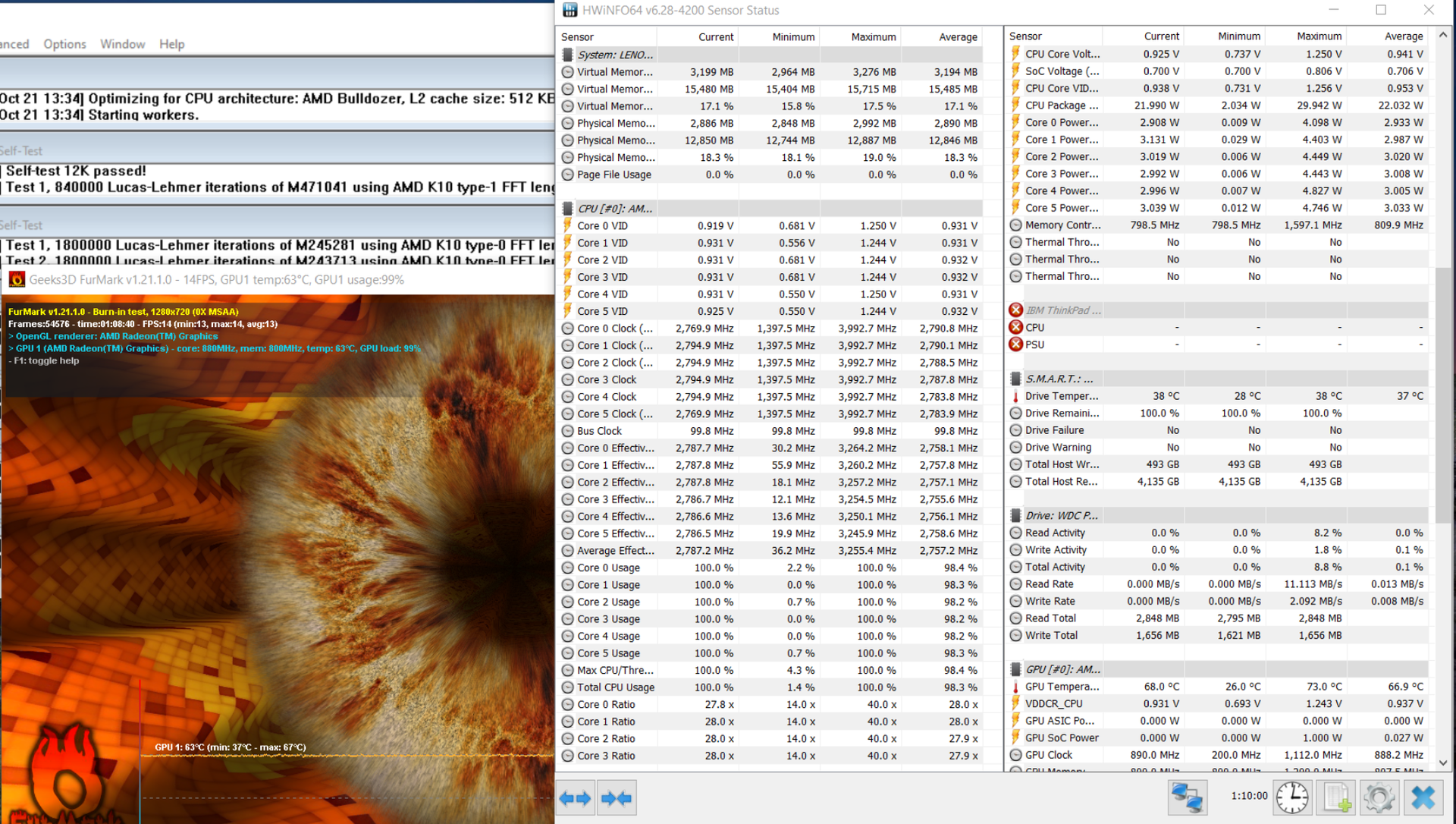Click the thermometer icon beside Drive Temperature
The width and height of the screenshot is (1456, 824).
(x=1015, y=396)
